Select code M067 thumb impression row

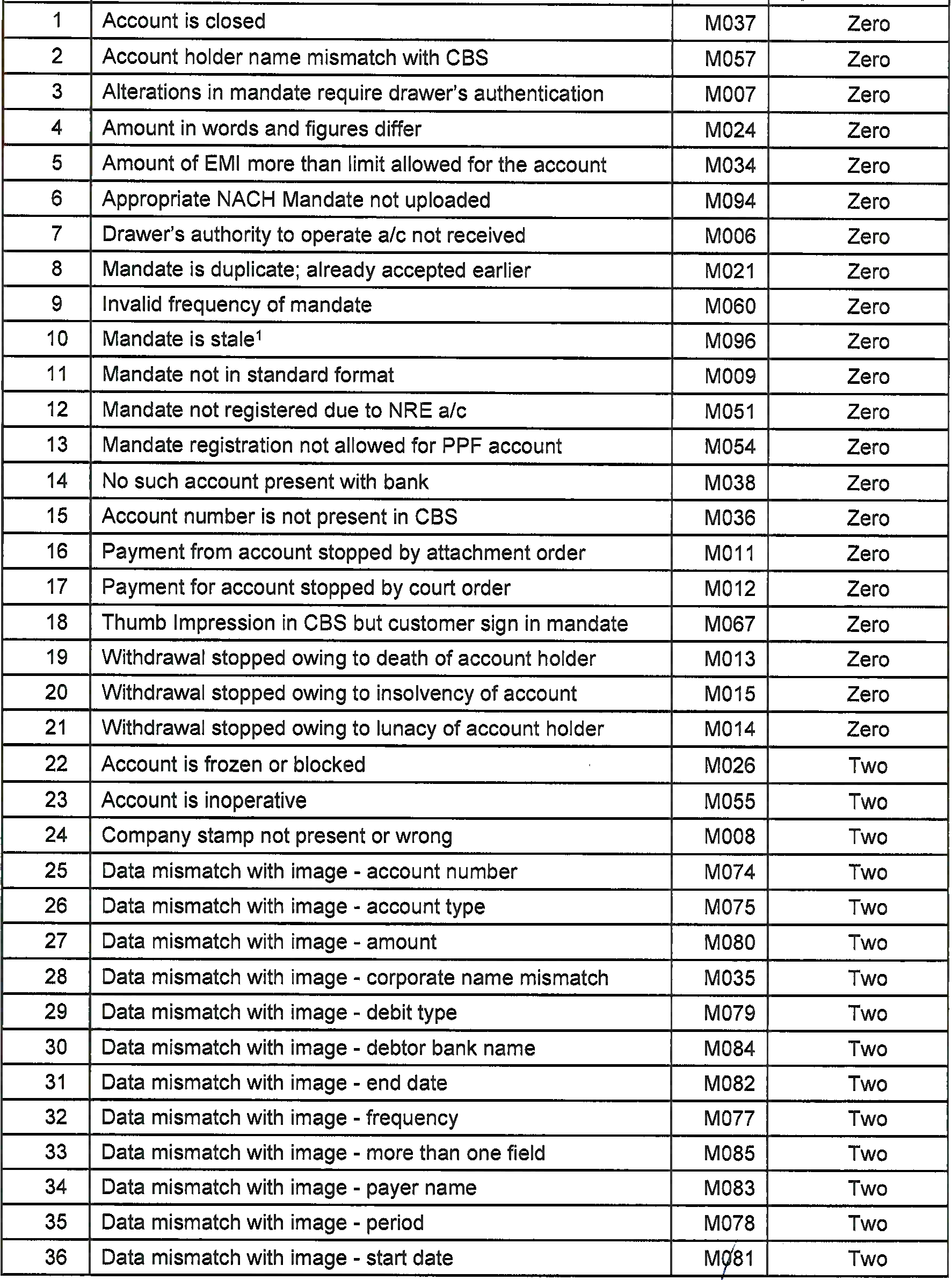730,624
